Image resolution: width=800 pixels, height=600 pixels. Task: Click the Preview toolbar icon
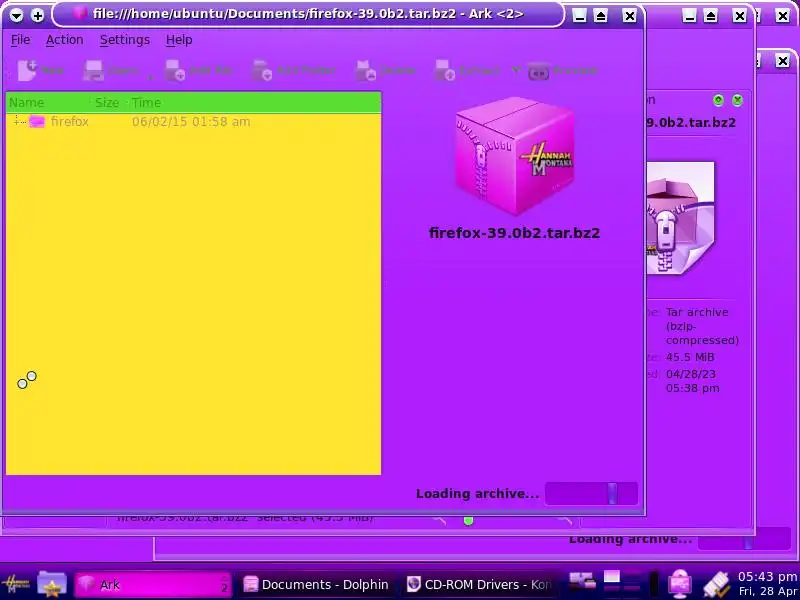click(x=538, y=71)
